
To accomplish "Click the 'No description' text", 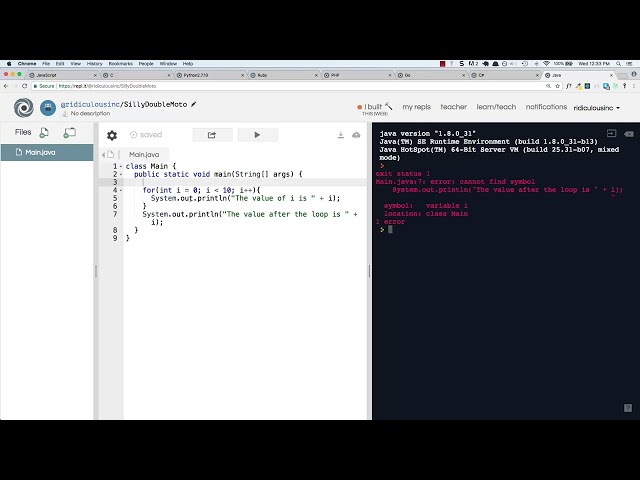I will (90, 113).
